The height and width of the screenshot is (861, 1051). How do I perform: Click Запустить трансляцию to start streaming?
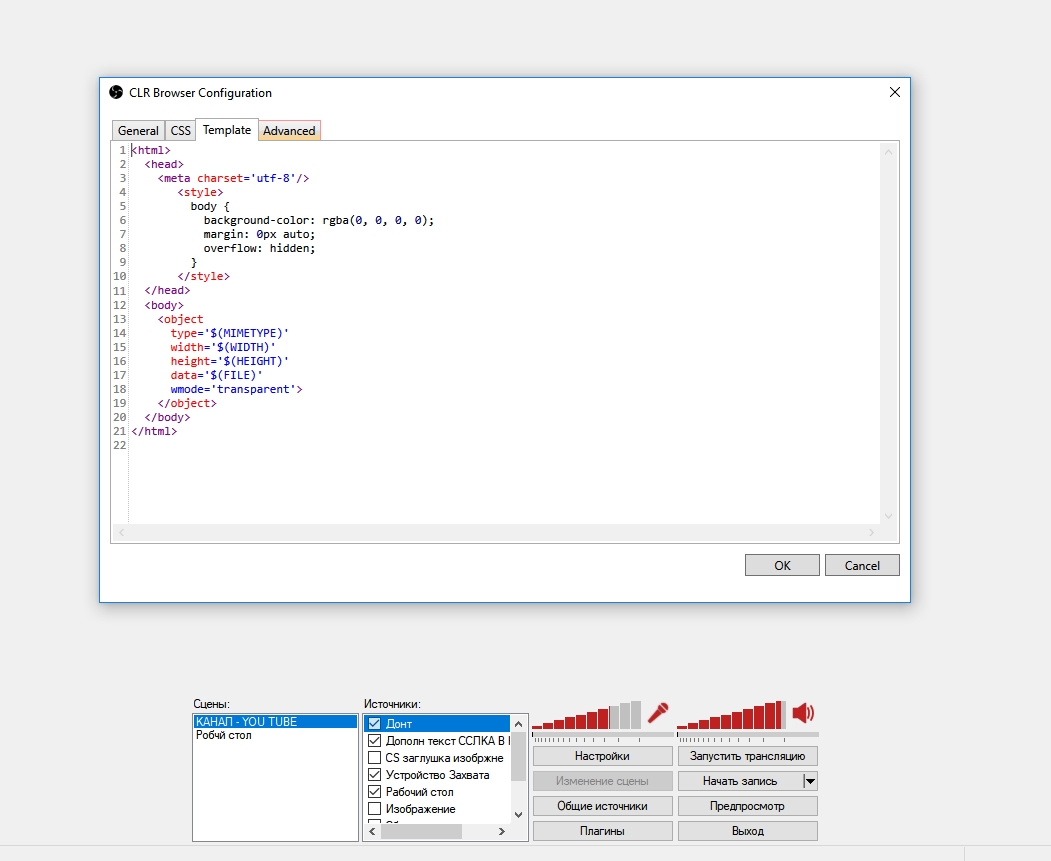[747, 756]
